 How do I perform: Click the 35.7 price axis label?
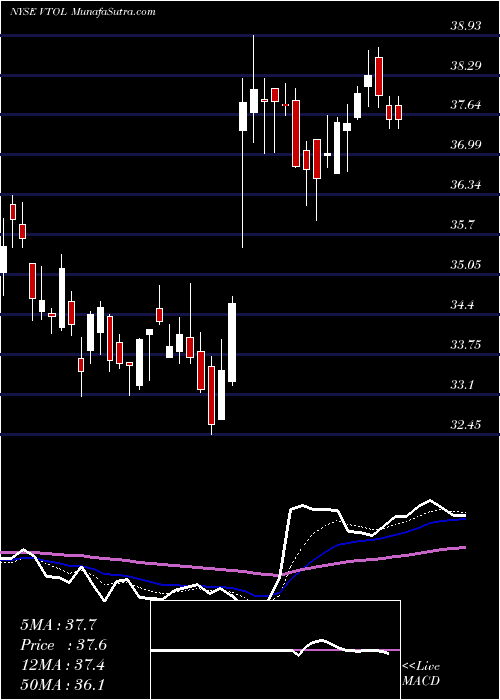(462, 225)
